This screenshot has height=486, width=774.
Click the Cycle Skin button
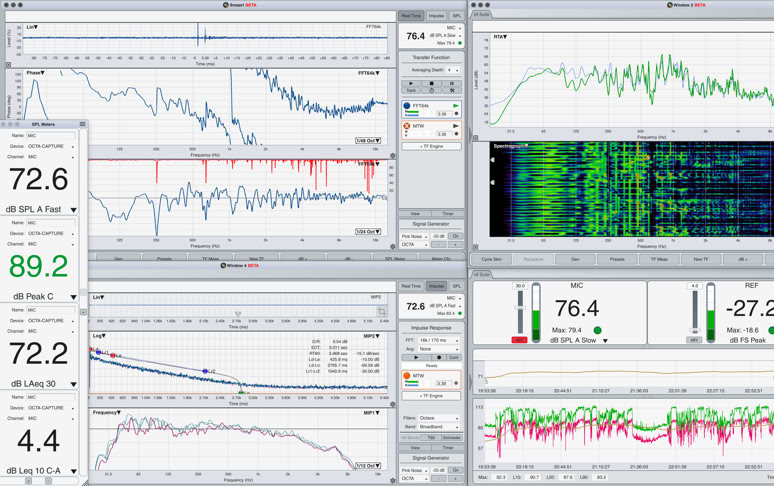[x=491, y=259]
